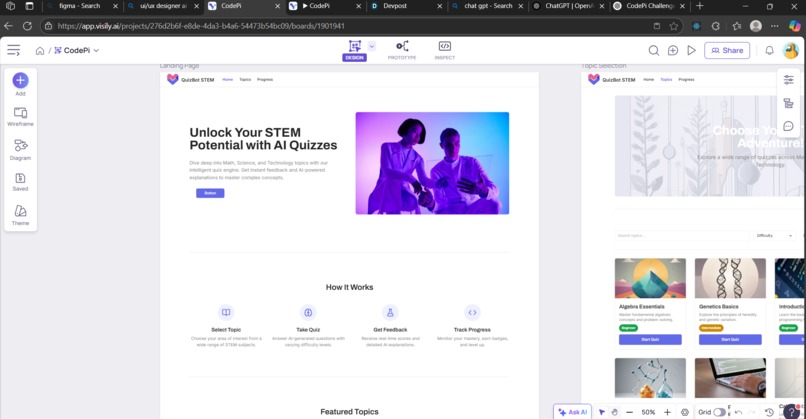Viewport: 806px width, 419px height.
Task: Open the comments panel icon
Action: point(789,126)
